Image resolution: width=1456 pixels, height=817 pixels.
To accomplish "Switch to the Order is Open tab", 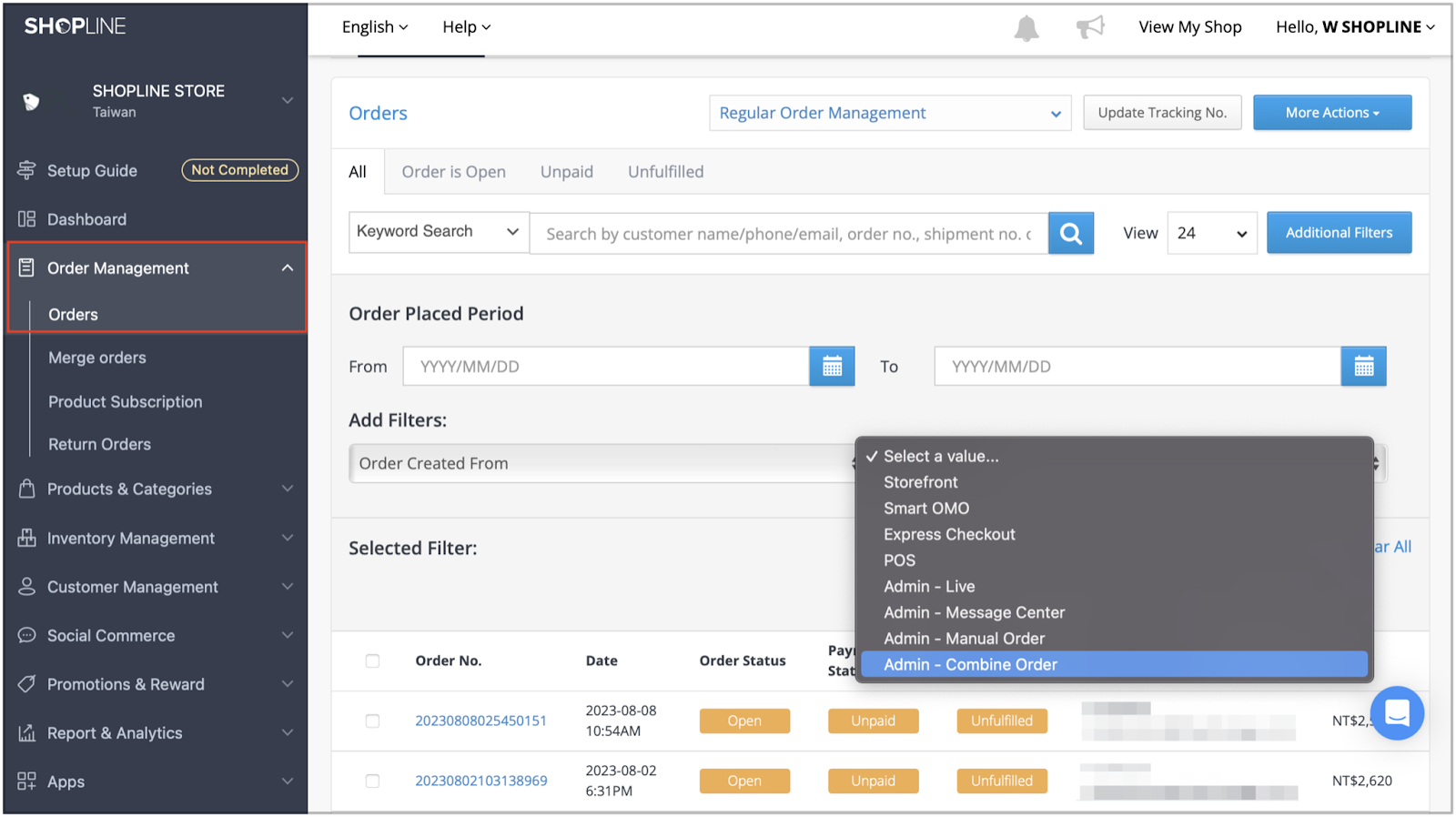I will 453,172.
